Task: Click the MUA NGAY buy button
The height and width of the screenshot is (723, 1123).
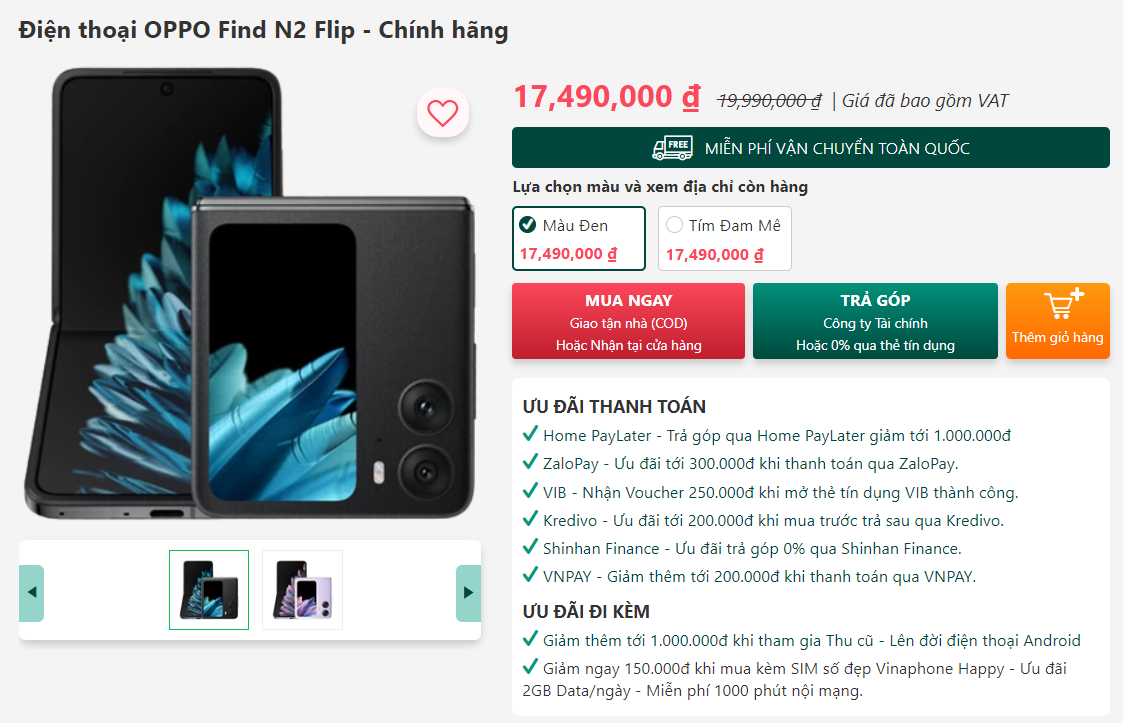Action: point(628,321)
